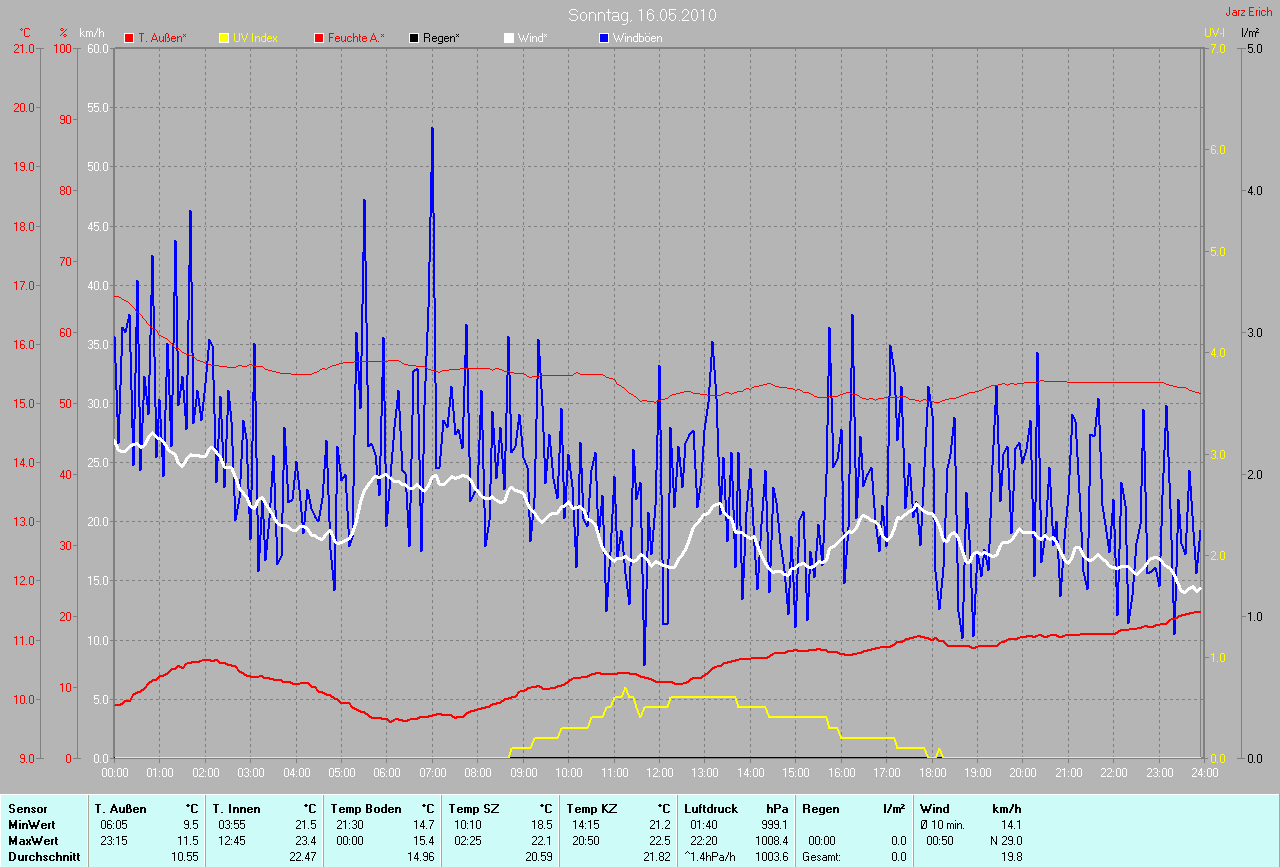This screenshot has height=867, width=1280.
Task: Click the T. Innen column header
Action: (x=236, y=808)
